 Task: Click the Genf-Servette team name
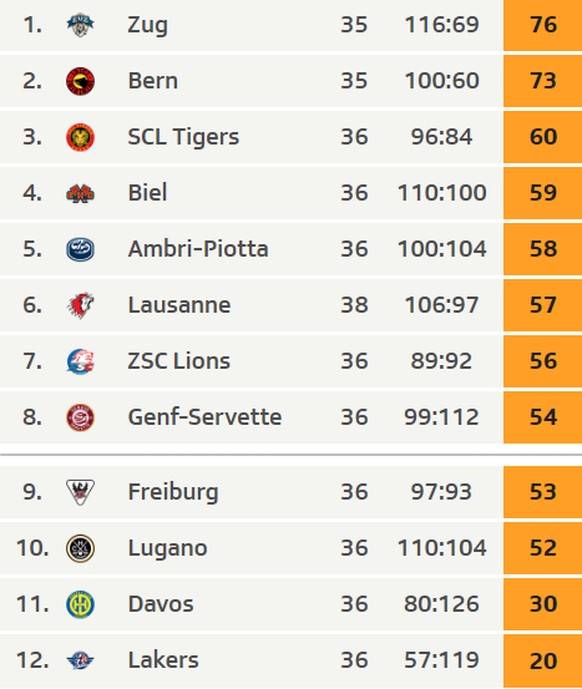point(205,417)
